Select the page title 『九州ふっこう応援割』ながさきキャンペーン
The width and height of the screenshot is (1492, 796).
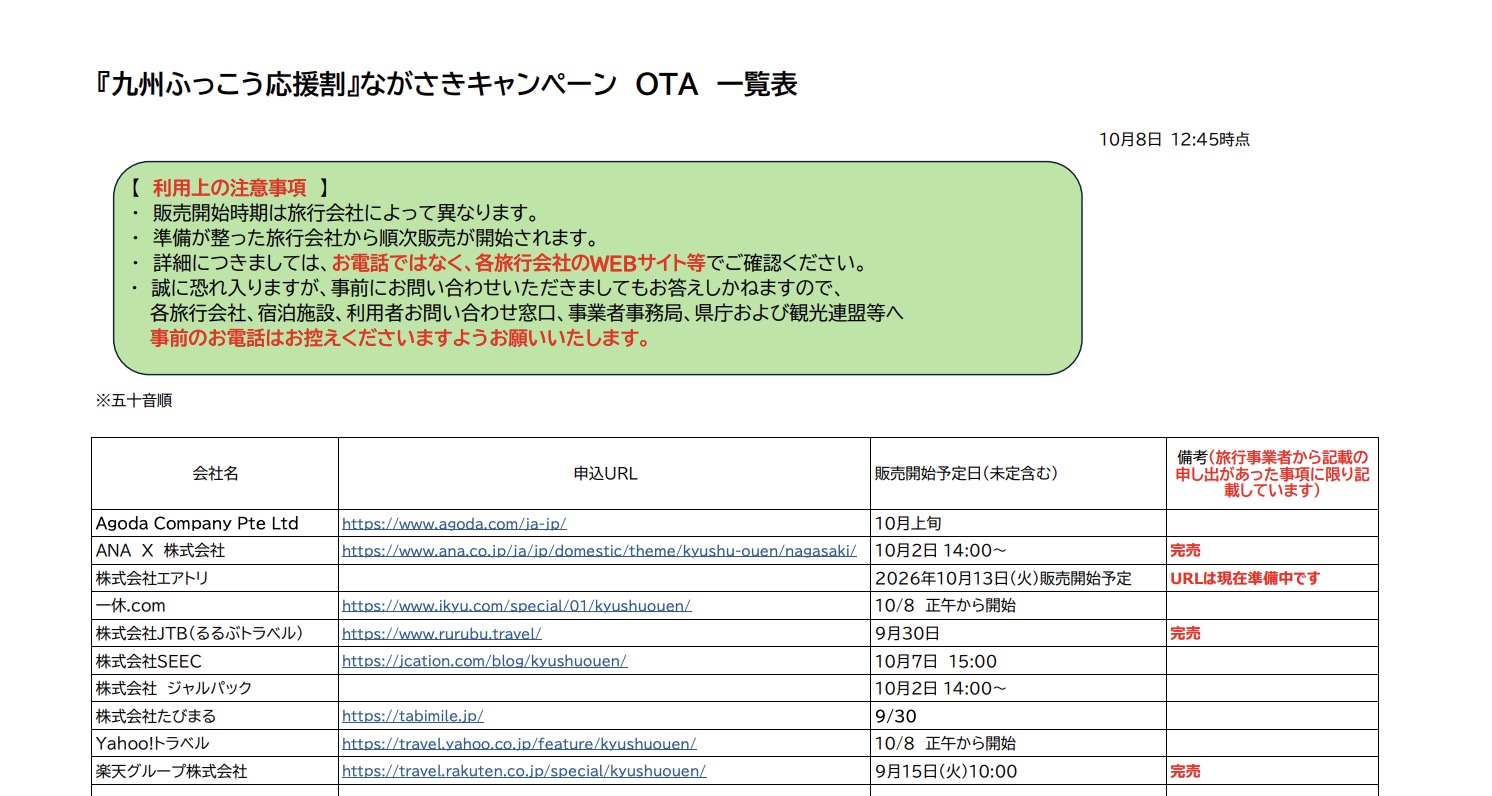coord(355,85)
